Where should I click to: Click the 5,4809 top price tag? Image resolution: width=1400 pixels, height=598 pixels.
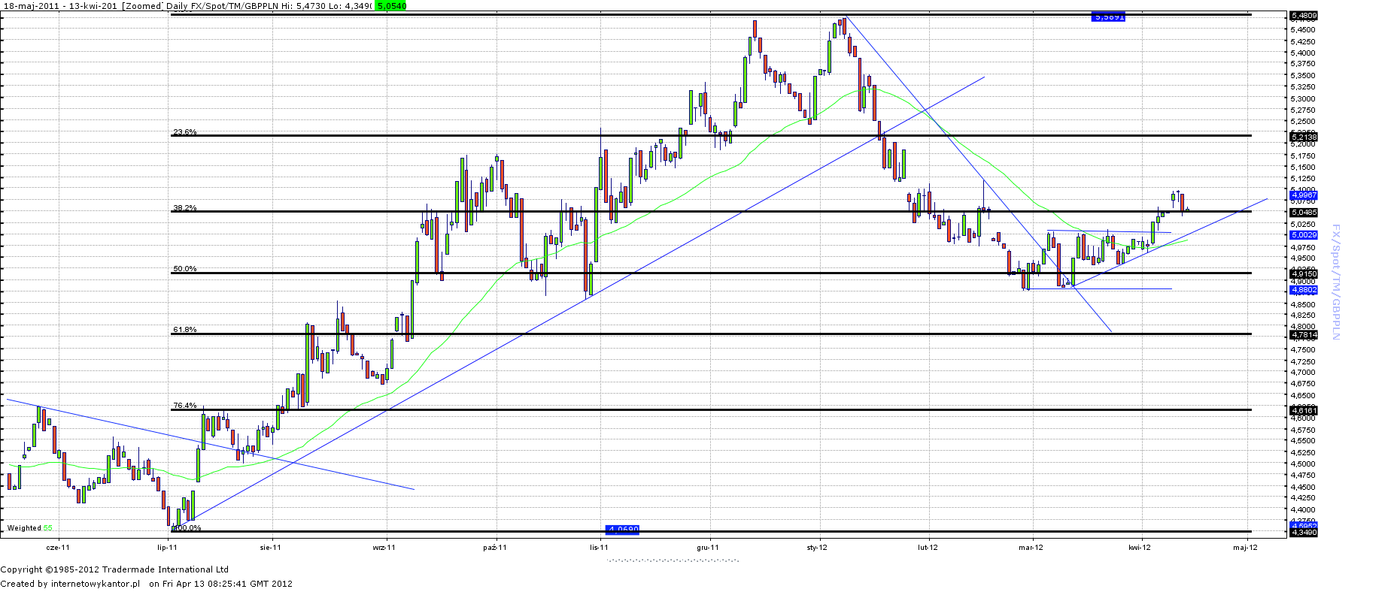pyautogui.click(x=1304, y=16)
